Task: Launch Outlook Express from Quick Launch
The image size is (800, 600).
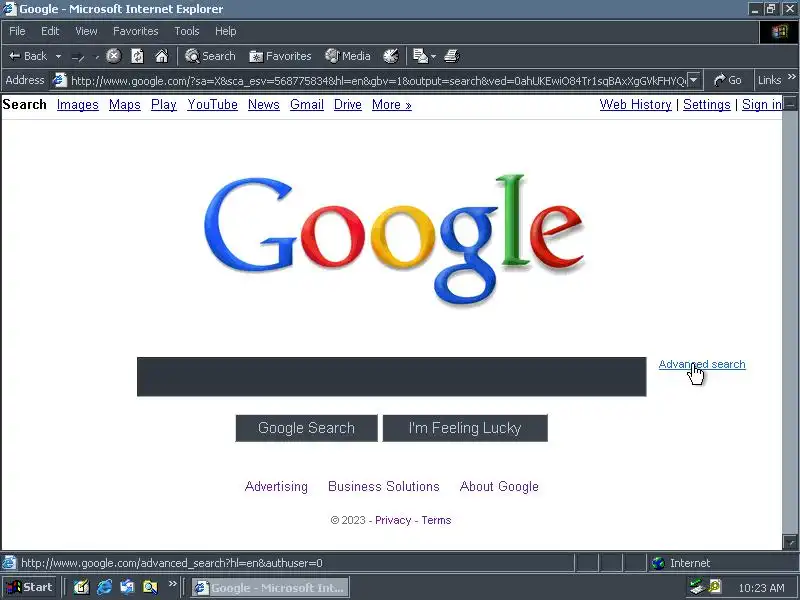Action: [x=127, y=587]
